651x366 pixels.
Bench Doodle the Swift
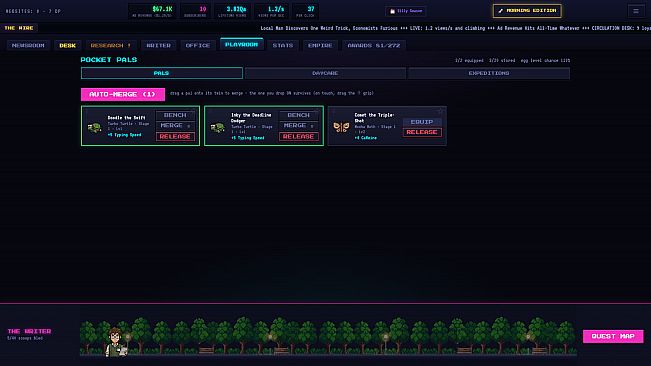pyautogui.click(x=175, y=115)
